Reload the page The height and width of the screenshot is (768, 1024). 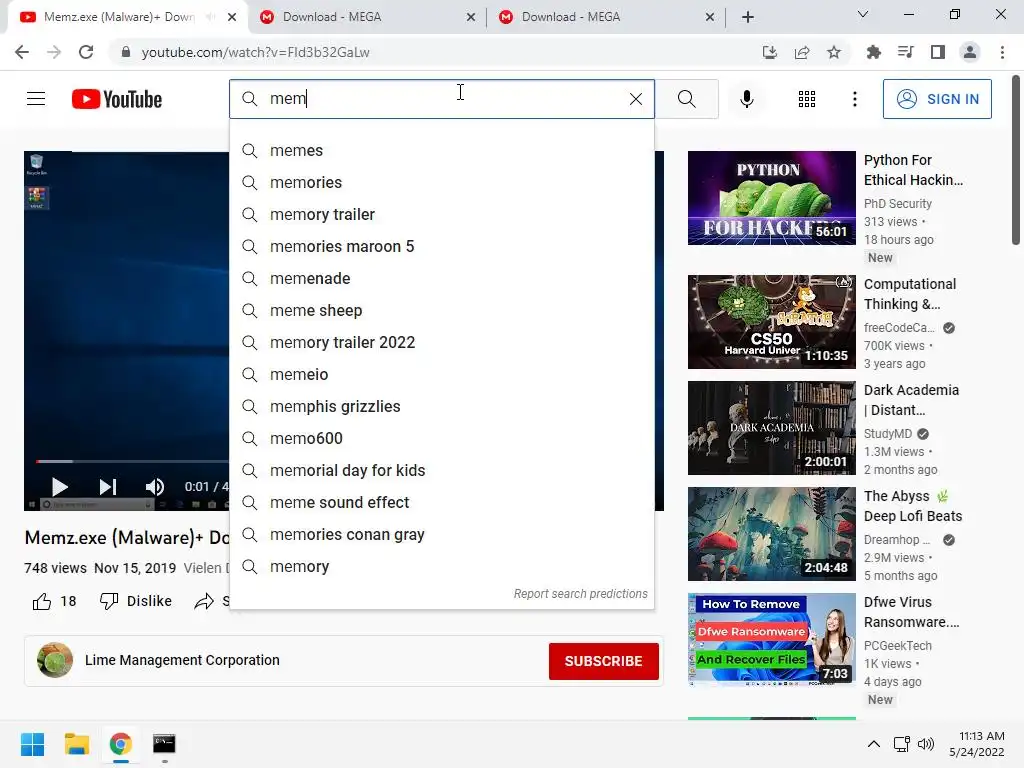pos(86,52)
